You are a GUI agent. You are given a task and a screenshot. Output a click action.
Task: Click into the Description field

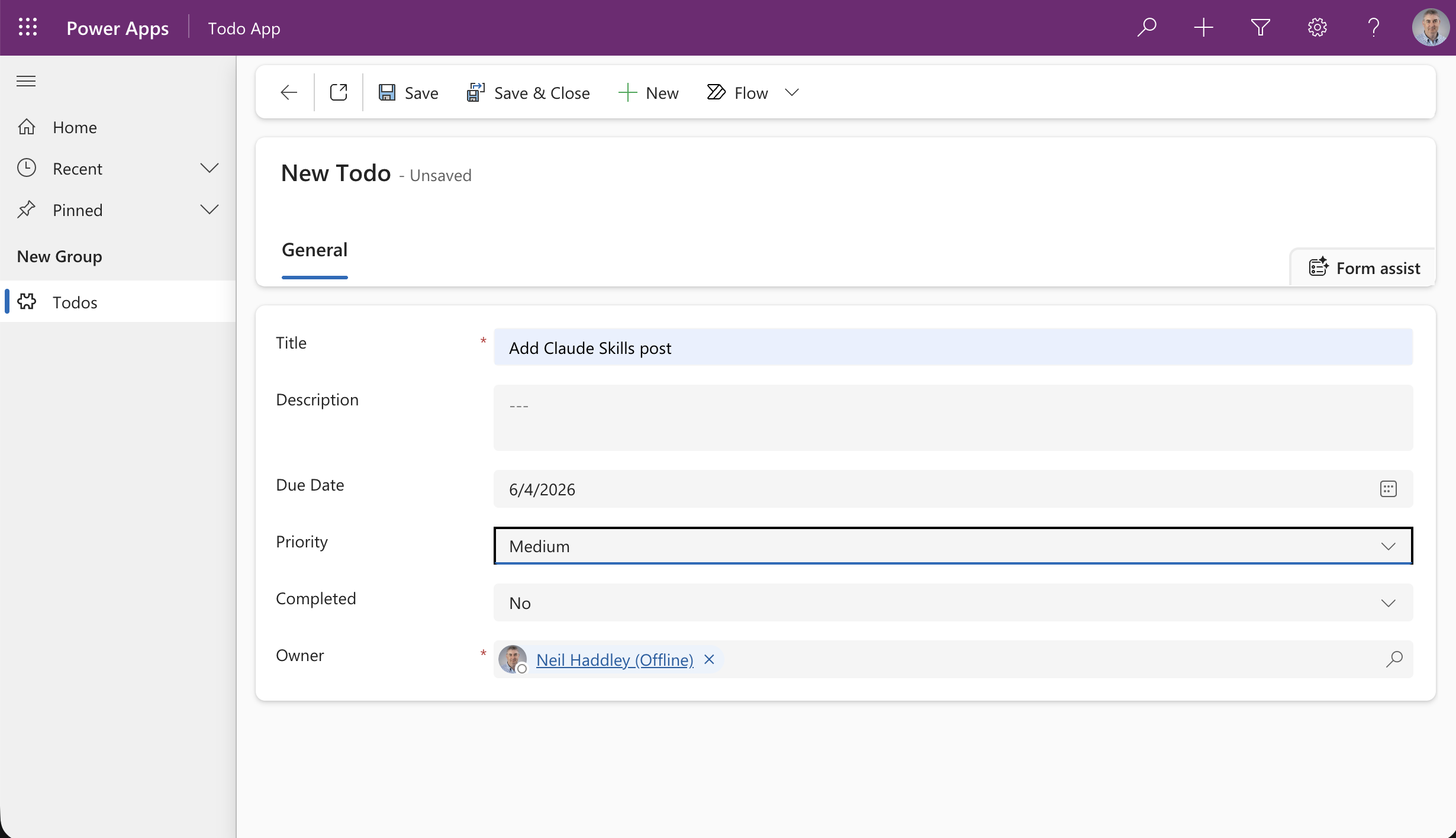click(x=954, y=418)
